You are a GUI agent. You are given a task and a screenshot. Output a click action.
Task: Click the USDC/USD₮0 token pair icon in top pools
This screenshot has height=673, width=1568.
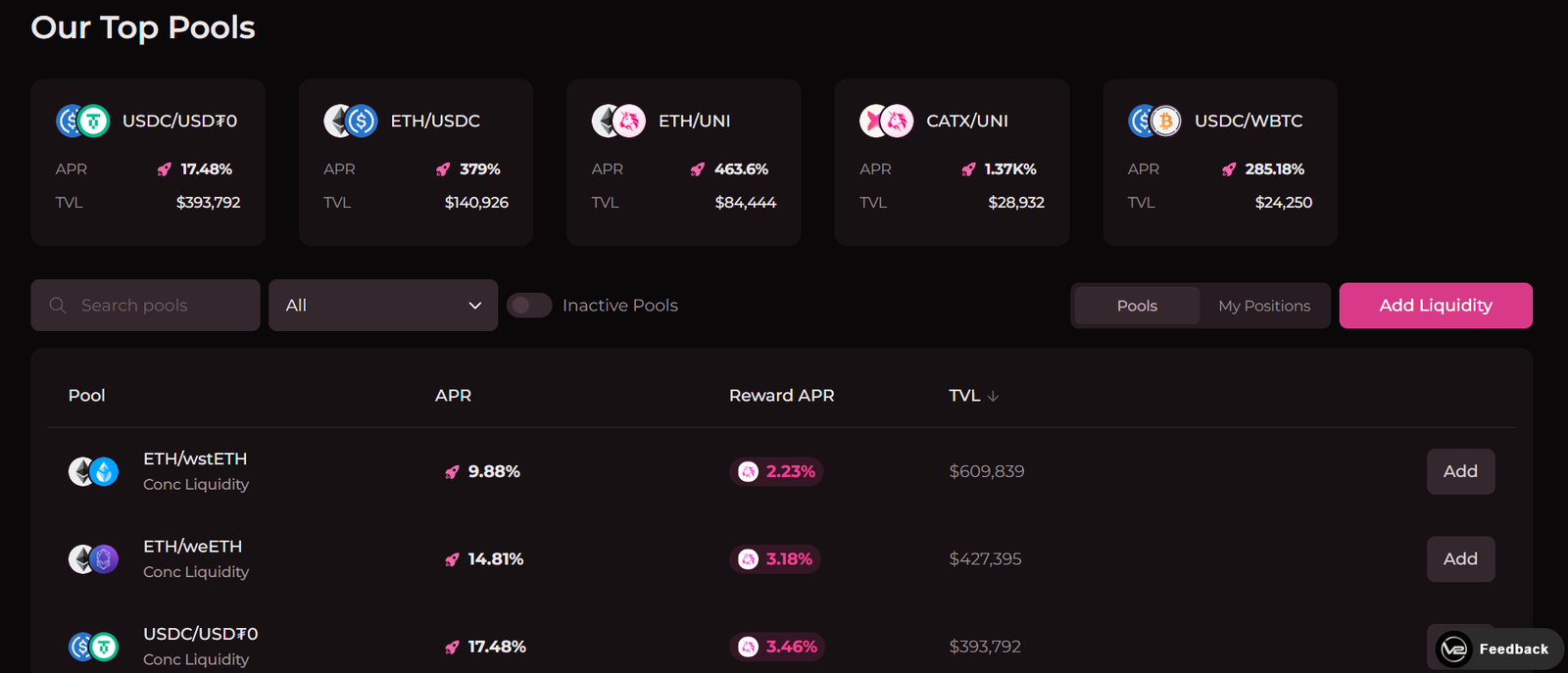coord(82,121)
